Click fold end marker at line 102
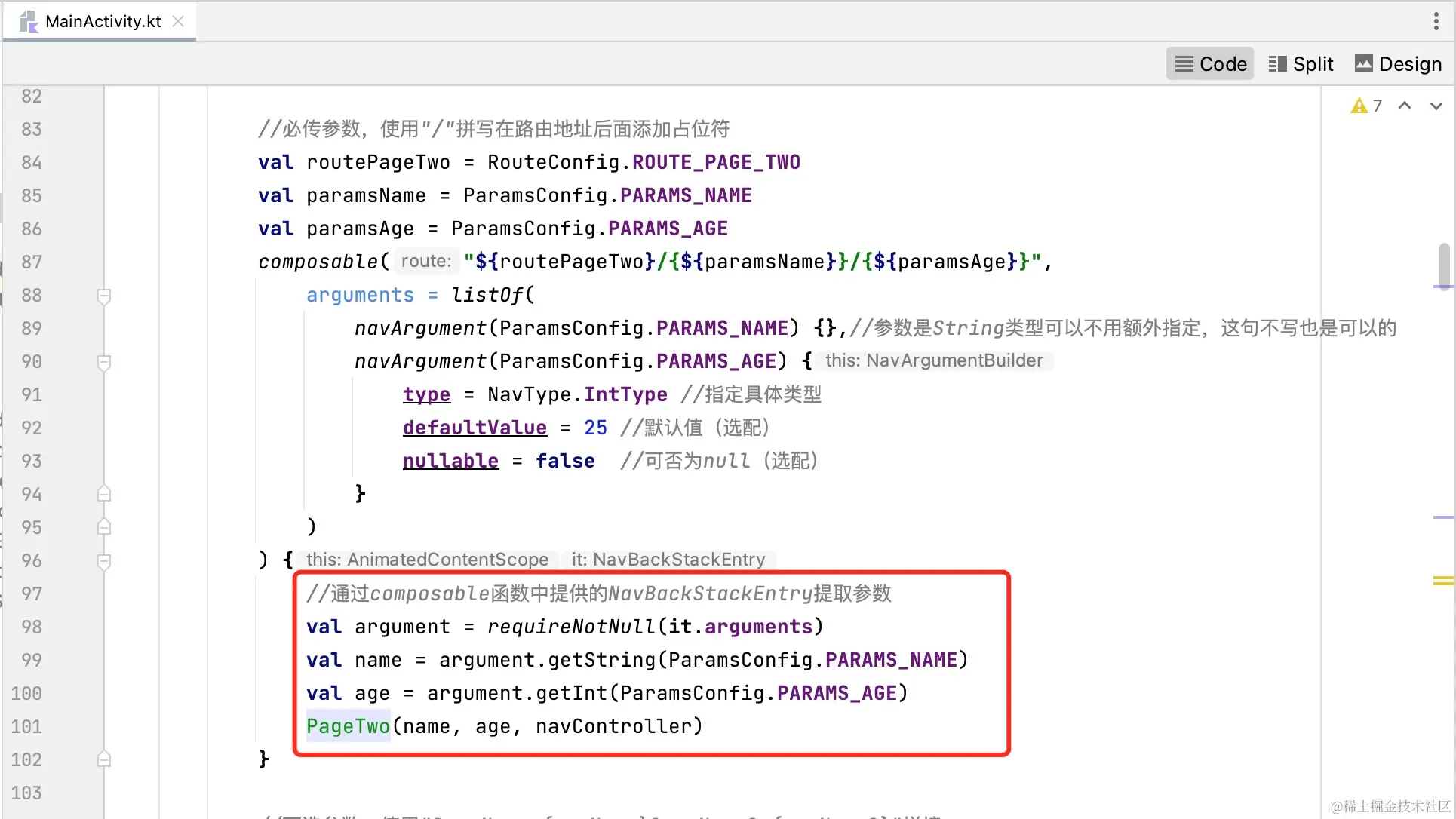 pos(104,759)
